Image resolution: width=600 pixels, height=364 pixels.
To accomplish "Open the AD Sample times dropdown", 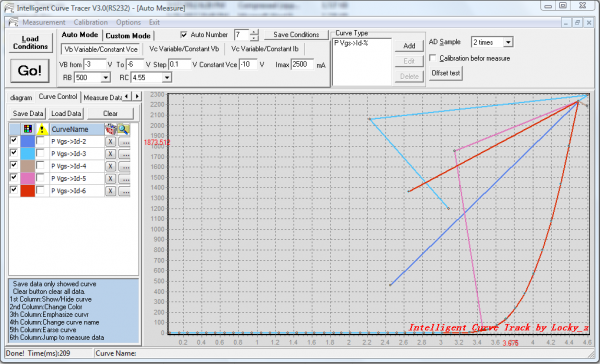I will [x=508, y=42].
